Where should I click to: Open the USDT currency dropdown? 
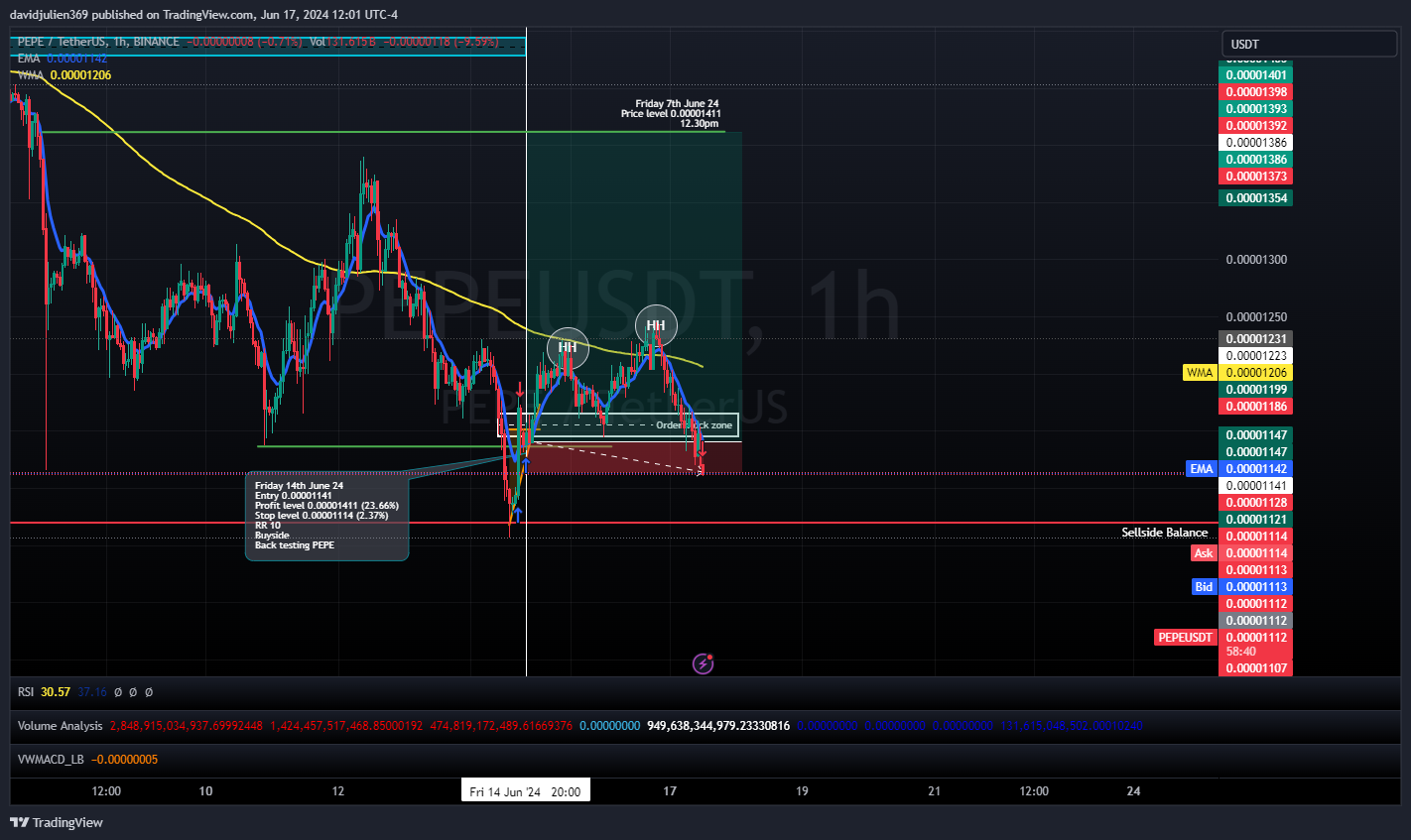(1310, 44)
